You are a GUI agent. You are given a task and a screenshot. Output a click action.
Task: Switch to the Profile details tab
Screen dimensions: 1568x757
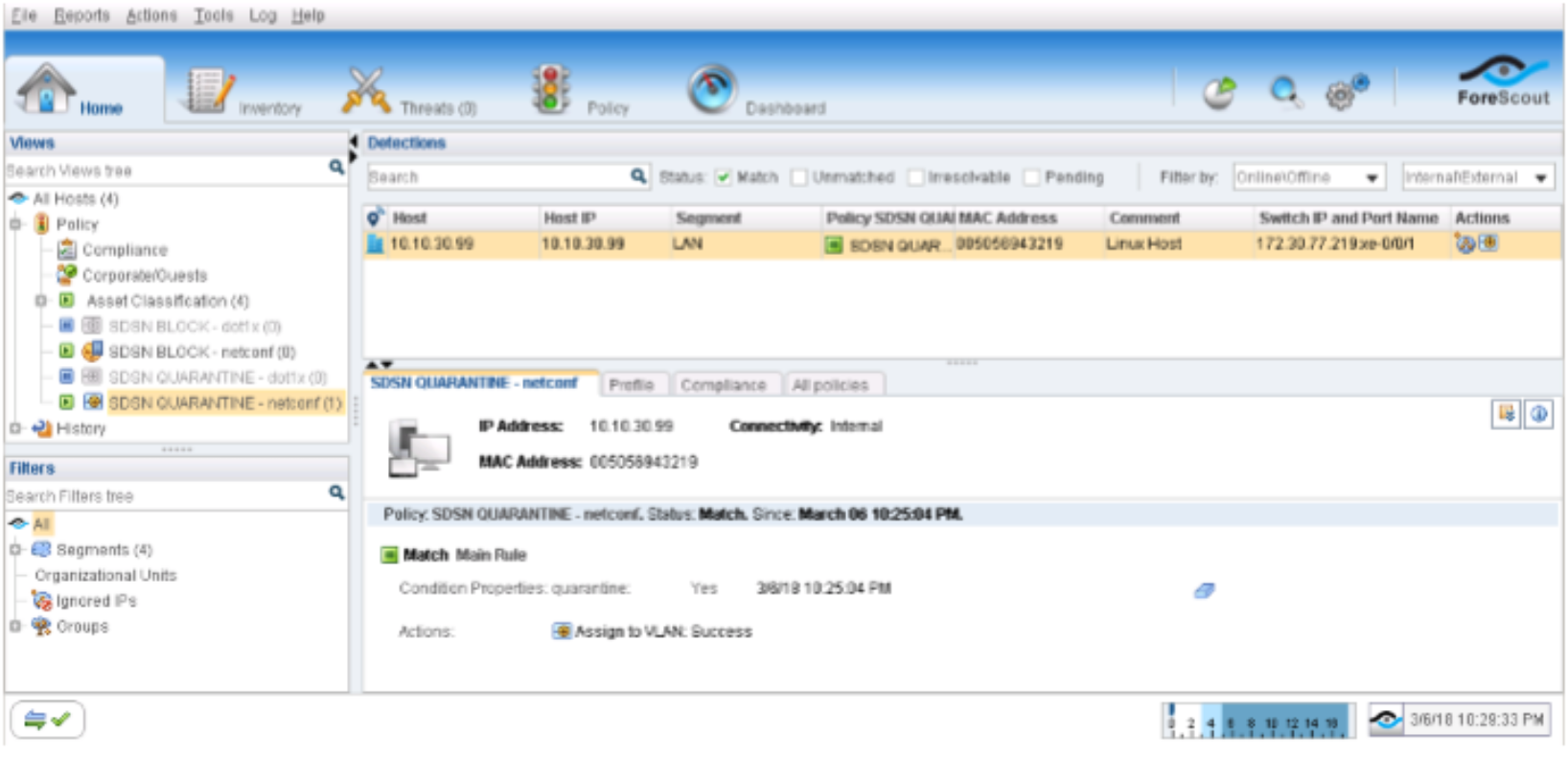coord(632,384)
